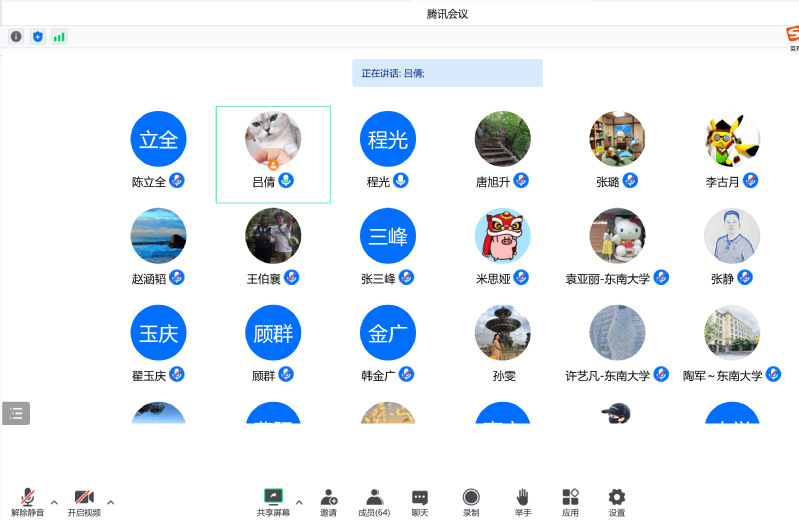Screen dimensions: 799x520
Task: Select 唐旭升's stairway avatar
Action: (x=502, y=139)
